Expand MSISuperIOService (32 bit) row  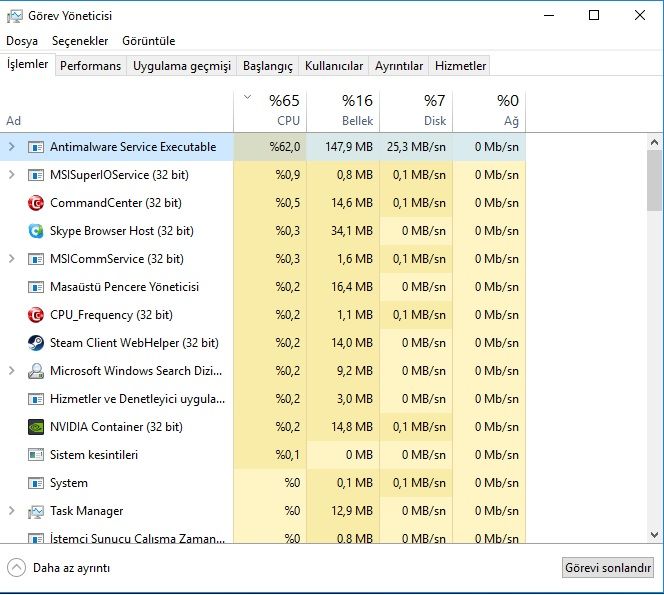click(11, 175)
